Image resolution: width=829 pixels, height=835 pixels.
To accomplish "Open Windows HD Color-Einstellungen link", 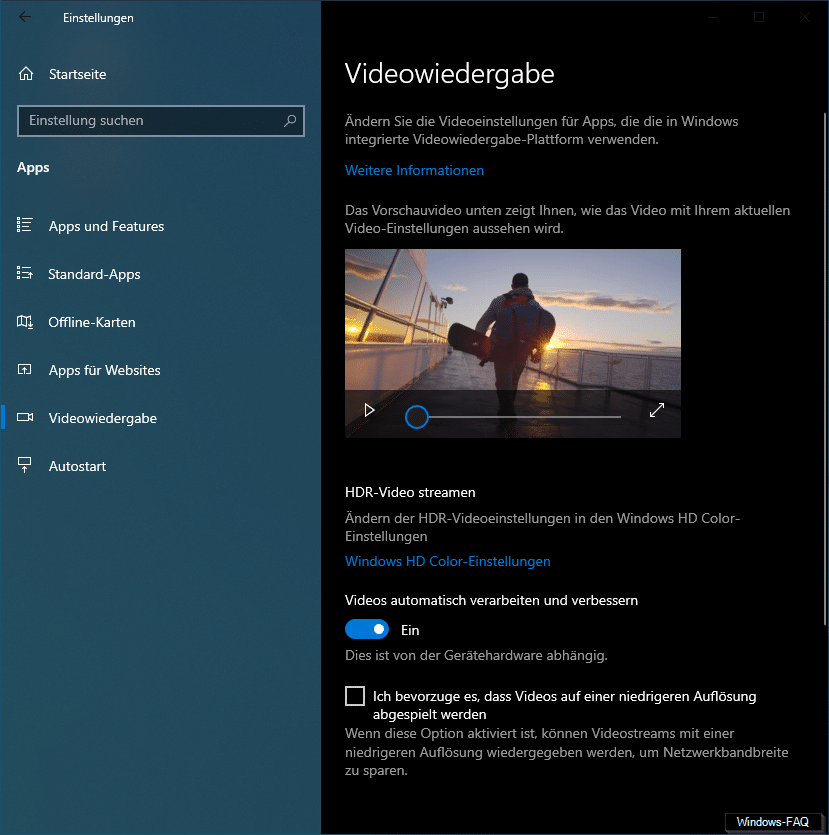I will click(x=448, y=561).
